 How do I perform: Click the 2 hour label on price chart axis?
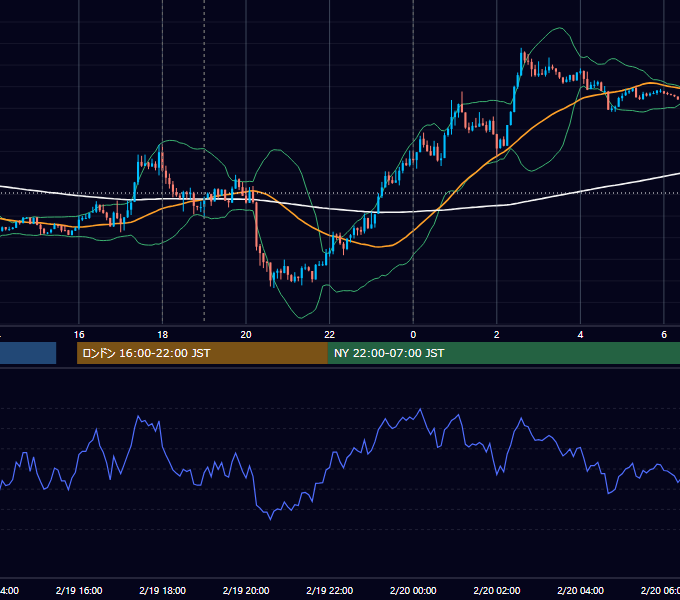point(497,335)
